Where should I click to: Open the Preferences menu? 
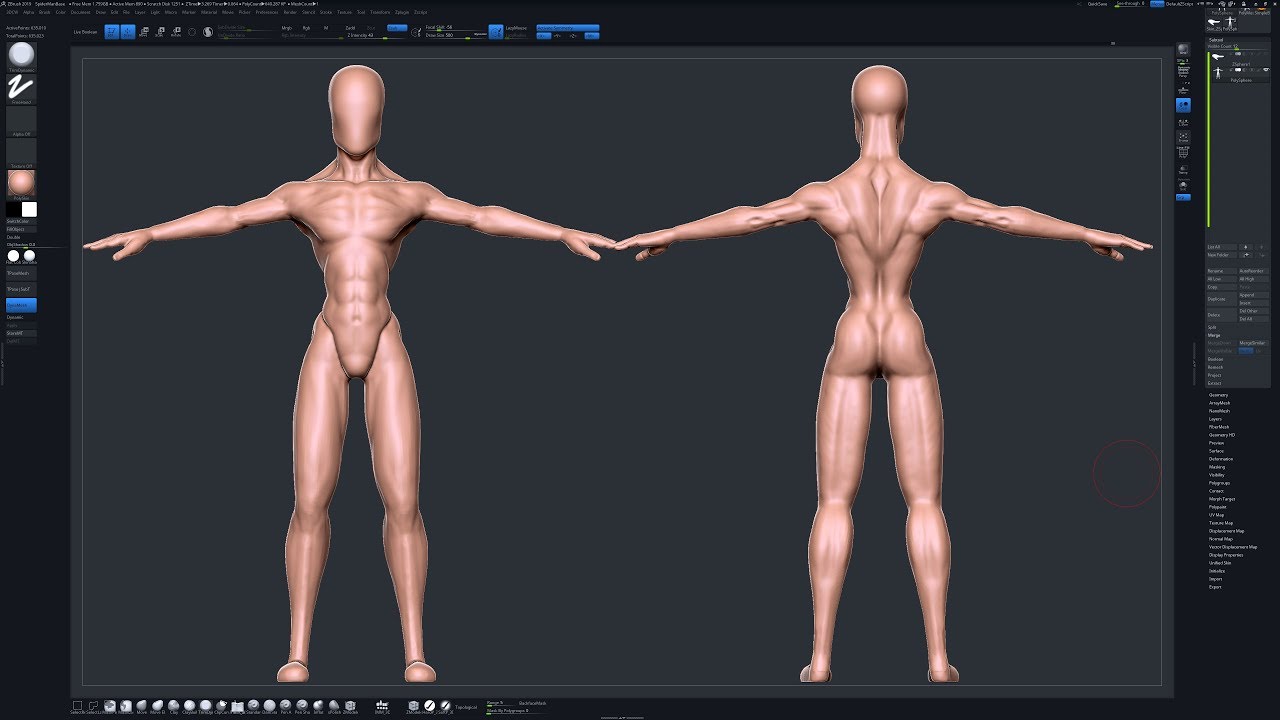tap(267, 12)
